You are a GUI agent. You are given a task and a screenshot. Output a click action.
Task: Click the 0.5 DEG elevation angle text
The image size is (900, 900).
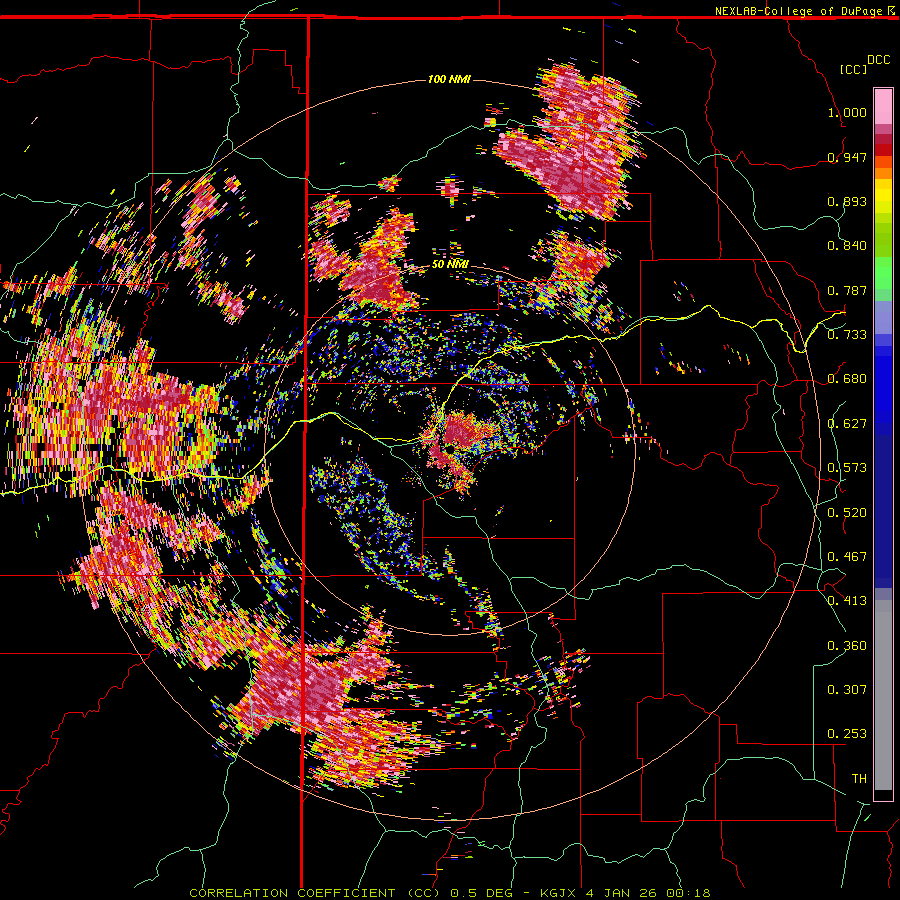click(480, 893)
